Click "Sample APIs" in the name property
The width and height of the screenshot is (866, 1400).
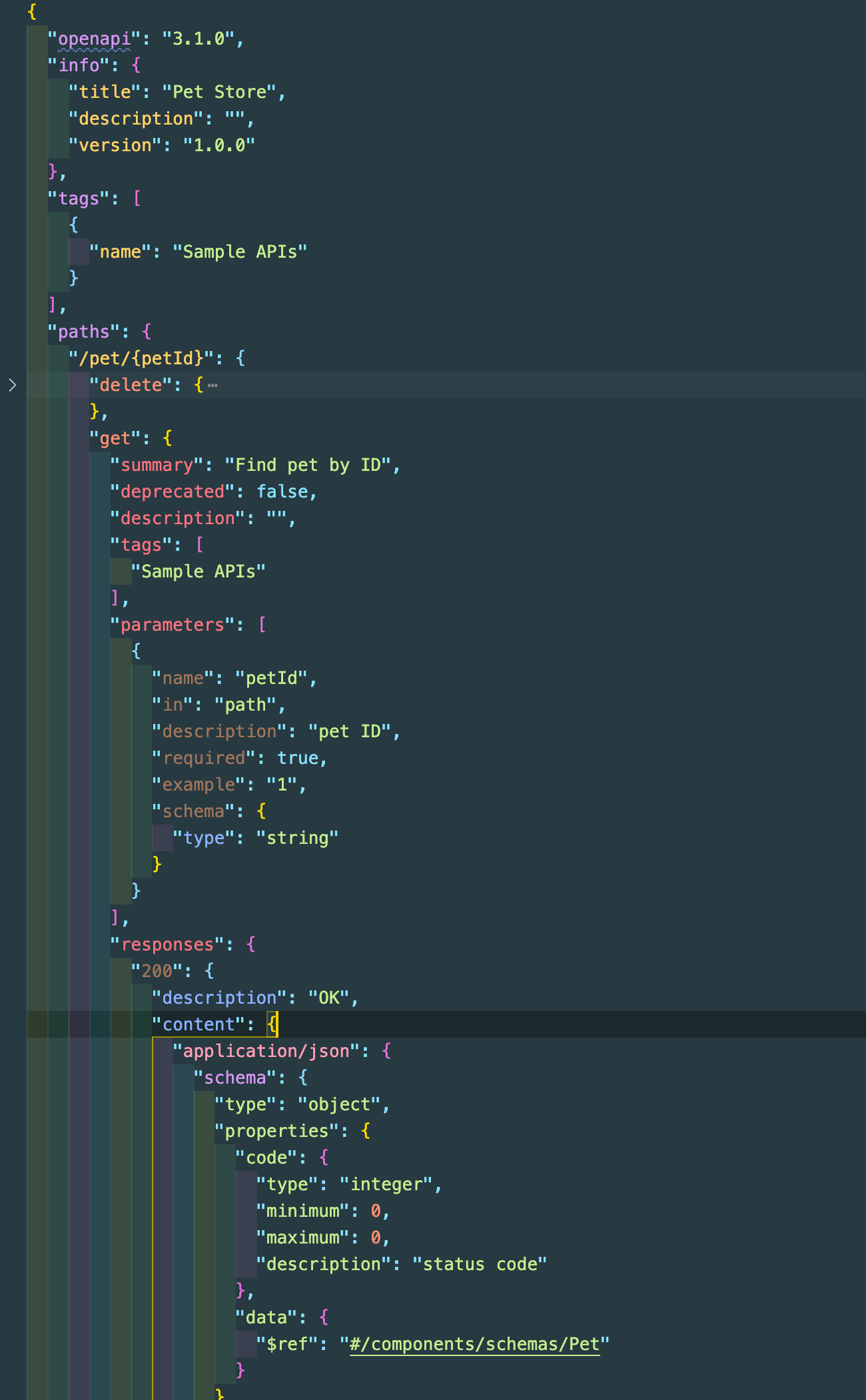(240, 252)
